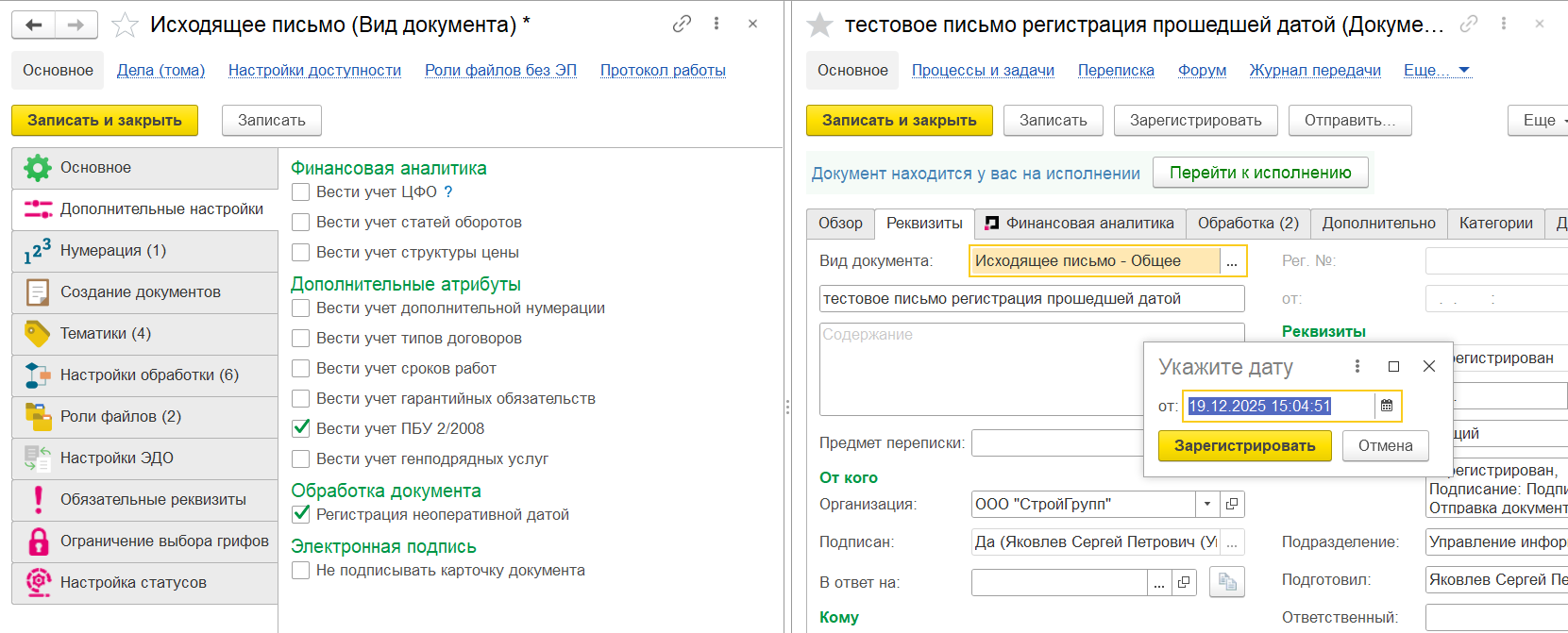The height and width of the screenshot is (633, 1568).
Task: Go back with the left arrow button
Action: (34, 25)
